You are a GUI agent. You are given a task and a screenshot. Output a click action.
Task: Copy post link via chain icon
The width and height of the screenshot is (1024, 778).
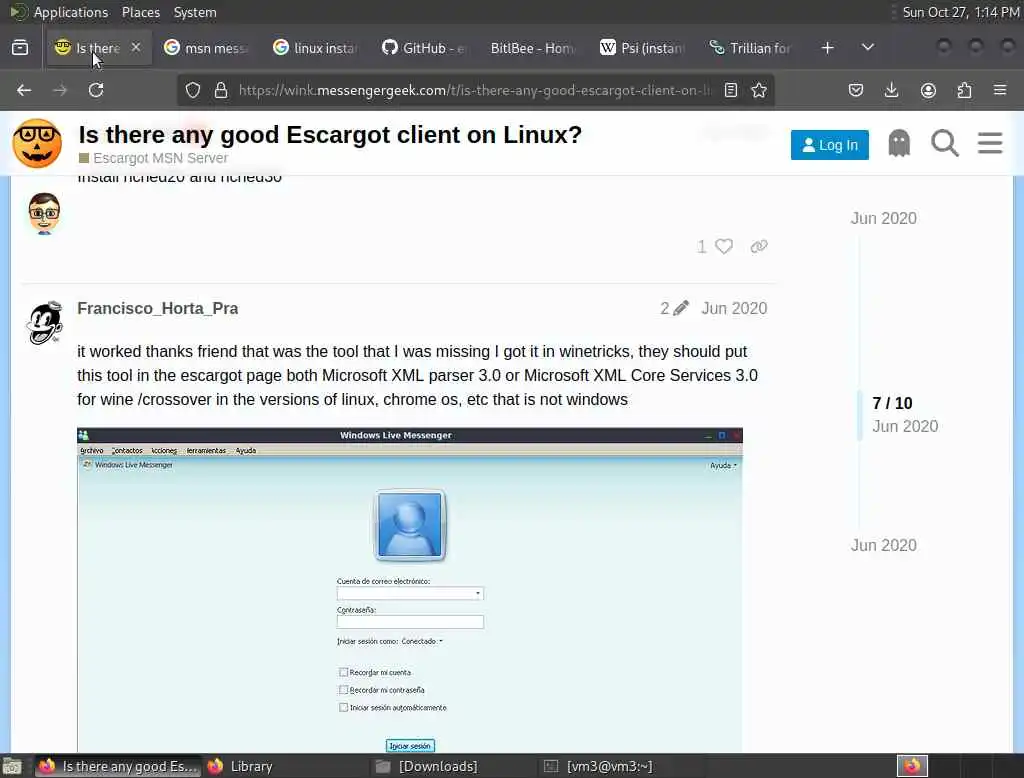[759, 246]
